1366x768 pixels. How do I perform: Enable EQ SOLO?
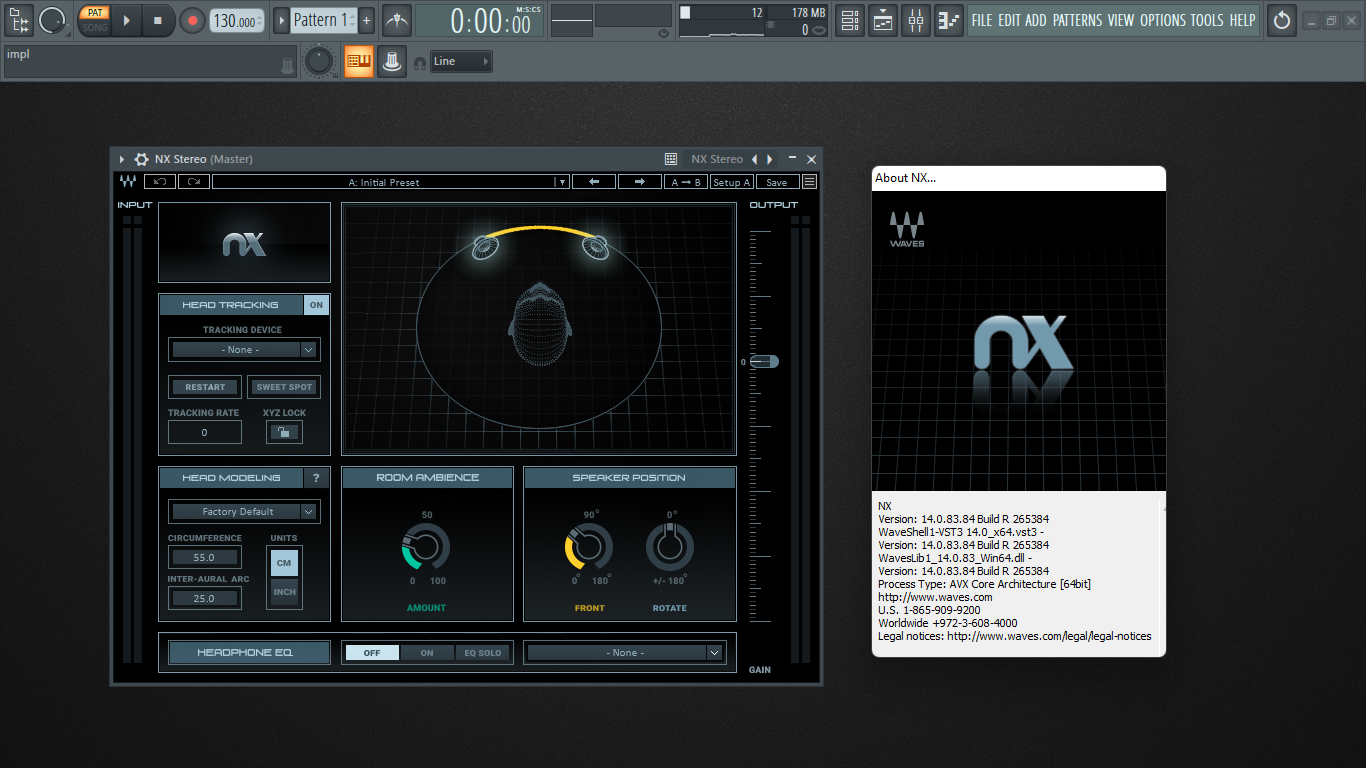click(x=483, y=653)
